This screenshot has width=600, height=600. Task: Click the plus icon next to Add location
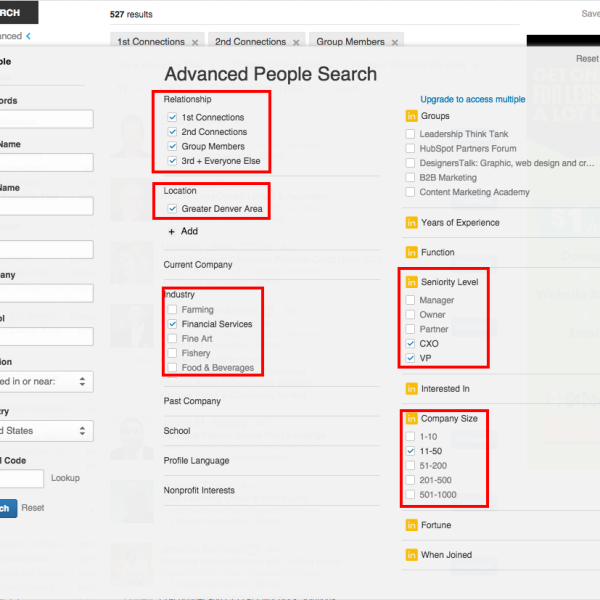(x=171, y=232)
